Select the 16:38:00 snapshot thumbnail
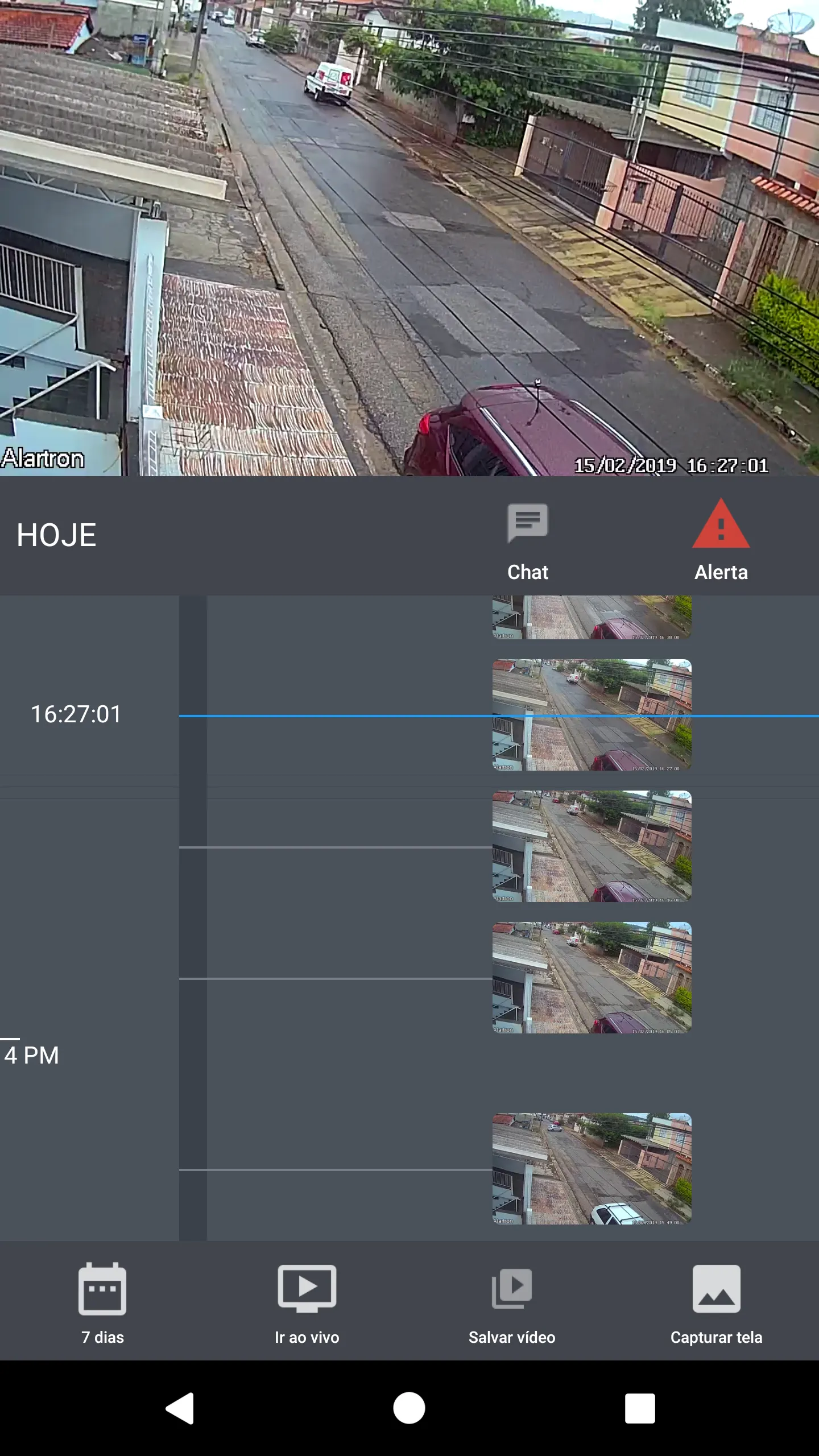The width and height of the screenshot is (819, 1456). point(591,618)
